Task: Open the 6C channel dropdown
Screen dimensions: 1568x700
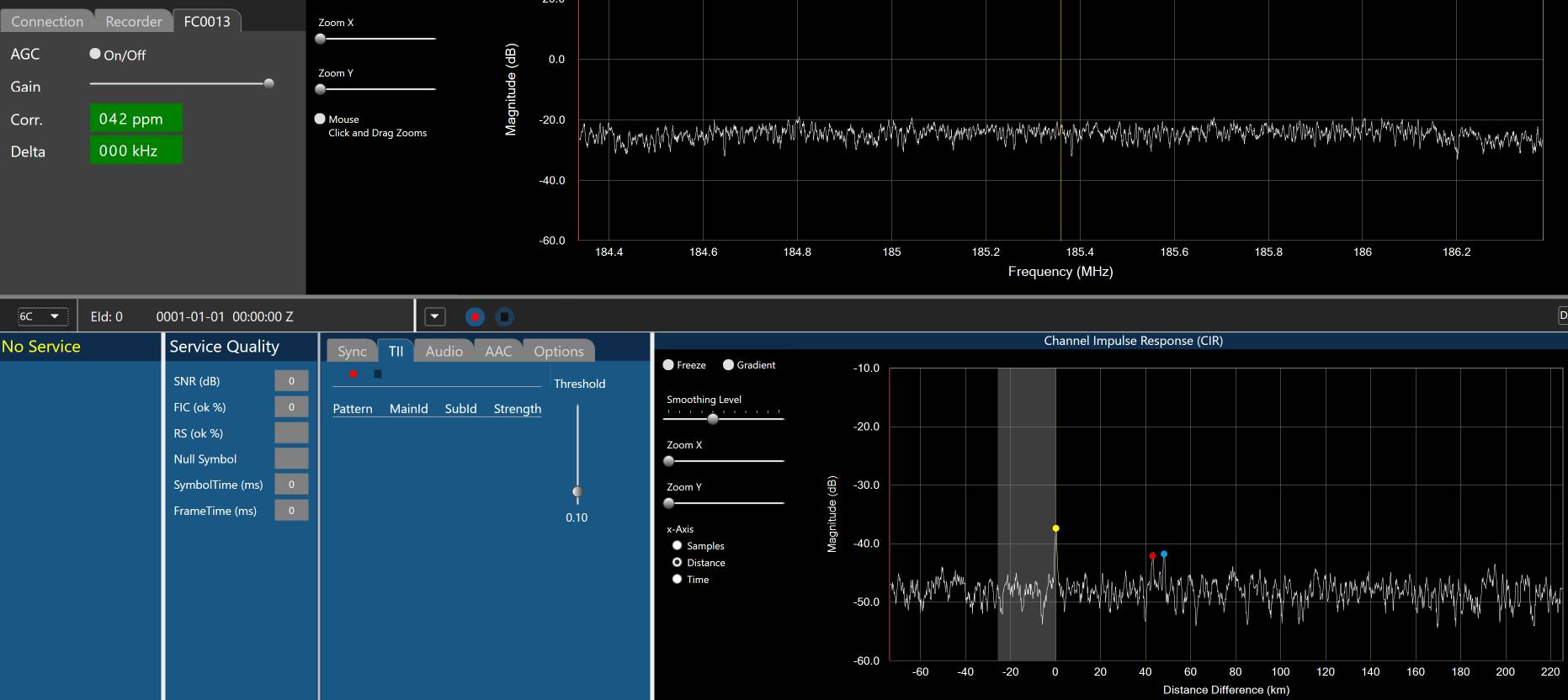Action: (x=42, y=317)
